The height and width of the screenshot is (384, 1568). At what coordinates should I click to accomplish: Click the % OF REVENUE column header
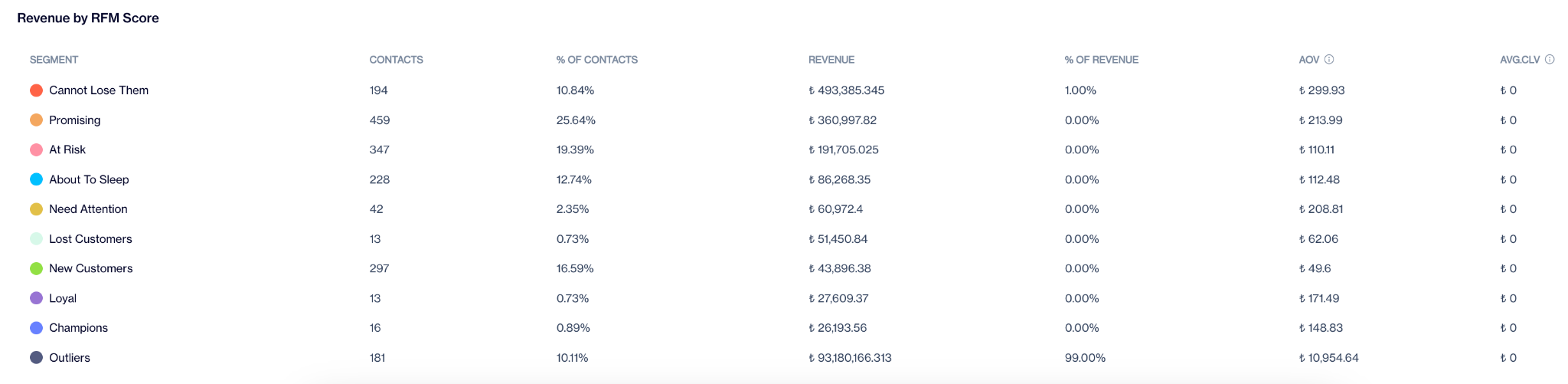tap(1101, 60)
